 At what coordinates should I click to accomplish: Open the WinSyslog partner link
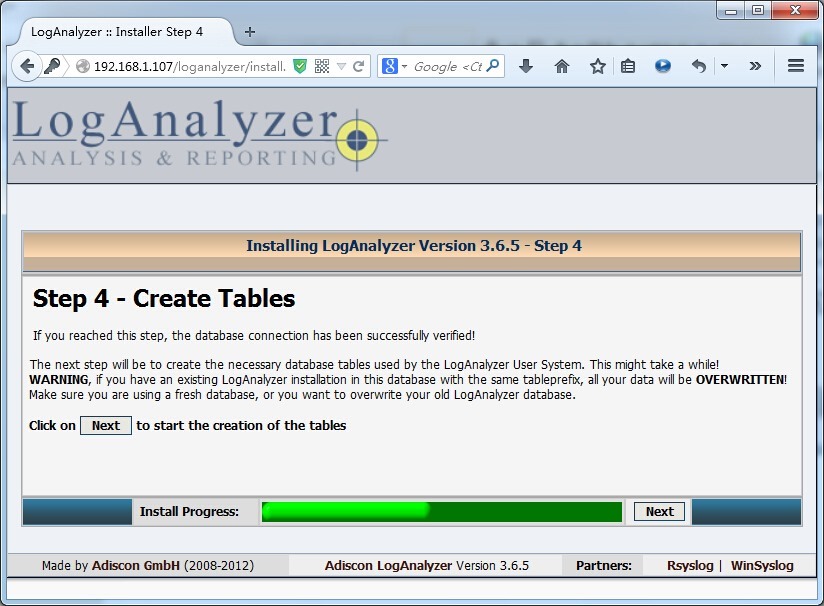[763, 565]
